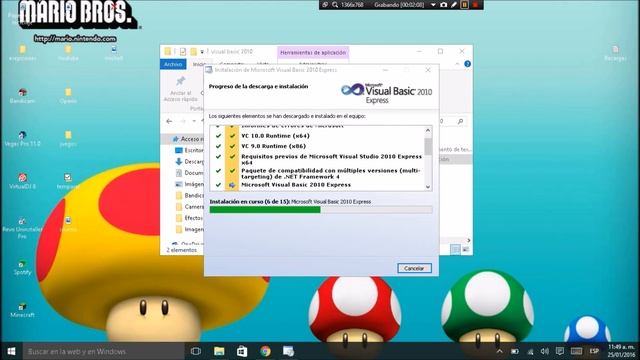Collapse the File Explorer ribbon chevron

(x=457, y=64)
